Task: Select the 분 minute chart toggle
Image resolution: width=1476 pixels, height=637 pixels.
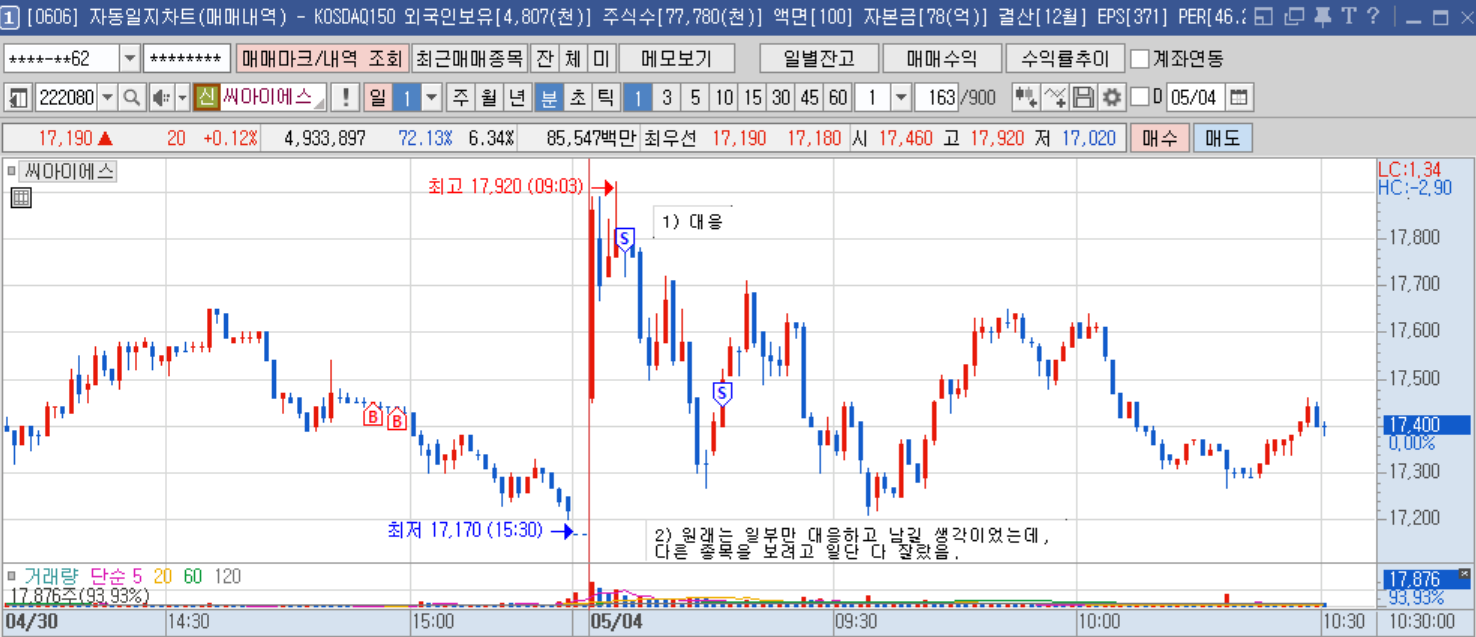Action: point(549,98)
